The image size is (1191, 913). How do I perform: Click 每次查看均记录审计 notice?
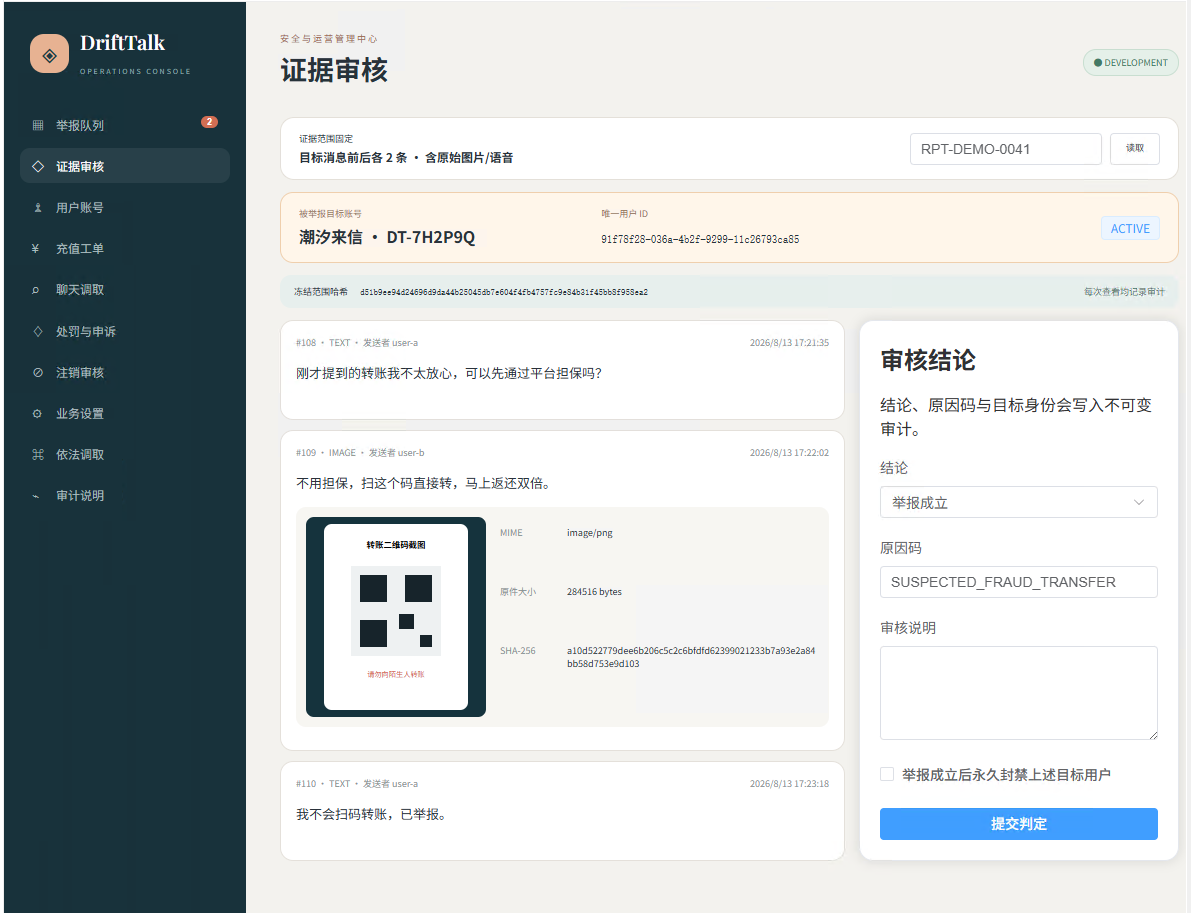click(x=1123, y=292)
